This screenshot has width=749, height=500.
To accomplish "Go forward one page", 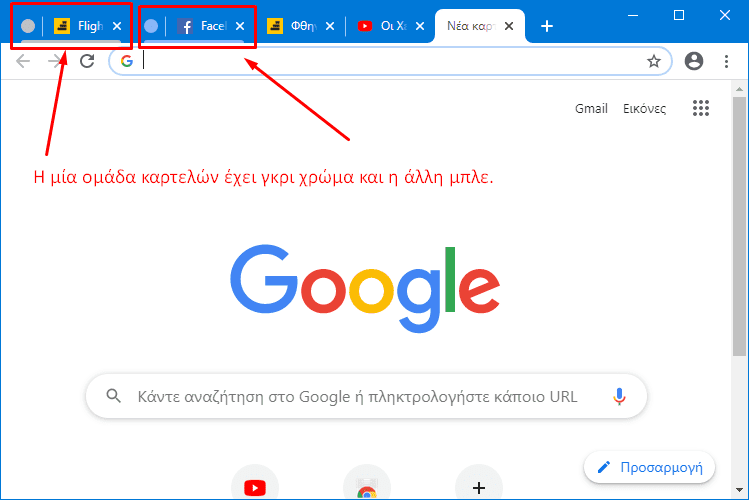I will [55, 61].
